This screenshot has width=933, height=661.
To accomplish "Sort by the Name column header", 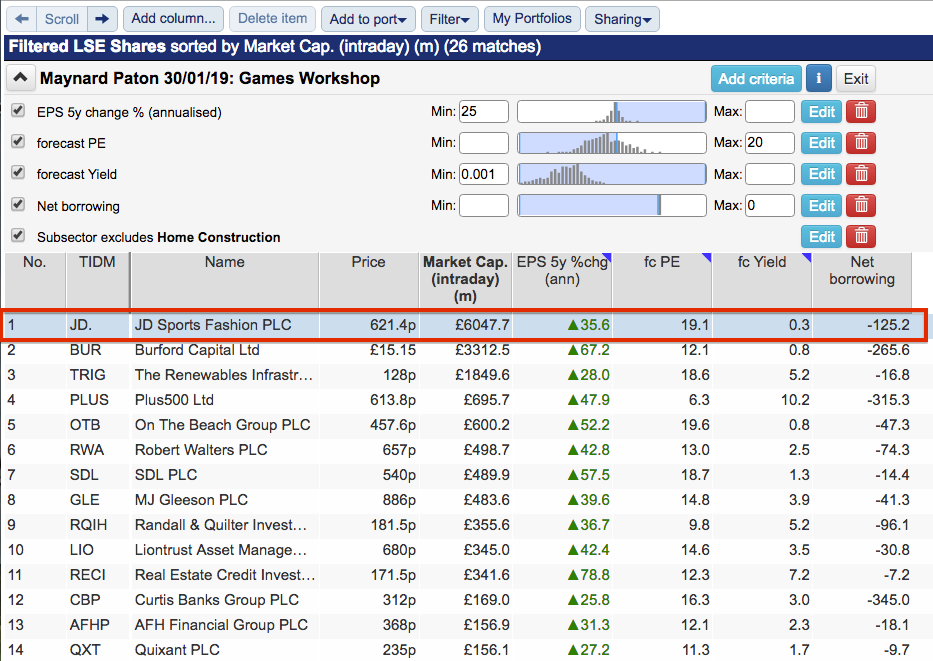I will [224, 280].
